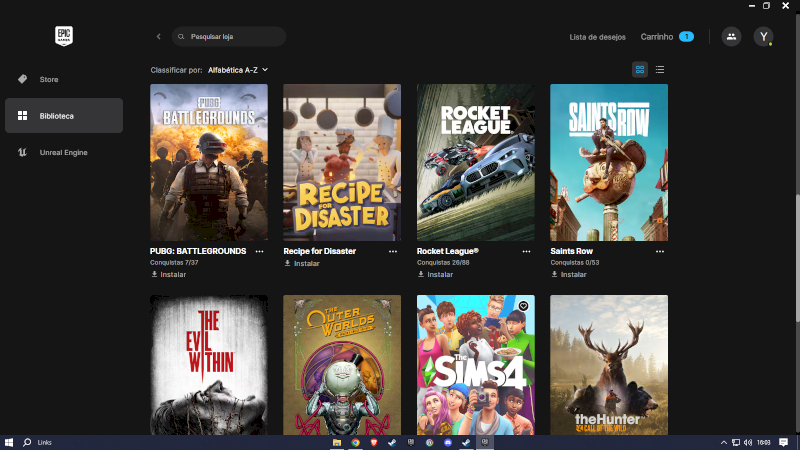Switch library to grid view
The width and height of the screenshot is (800, 450).
(x=640, y=70)
